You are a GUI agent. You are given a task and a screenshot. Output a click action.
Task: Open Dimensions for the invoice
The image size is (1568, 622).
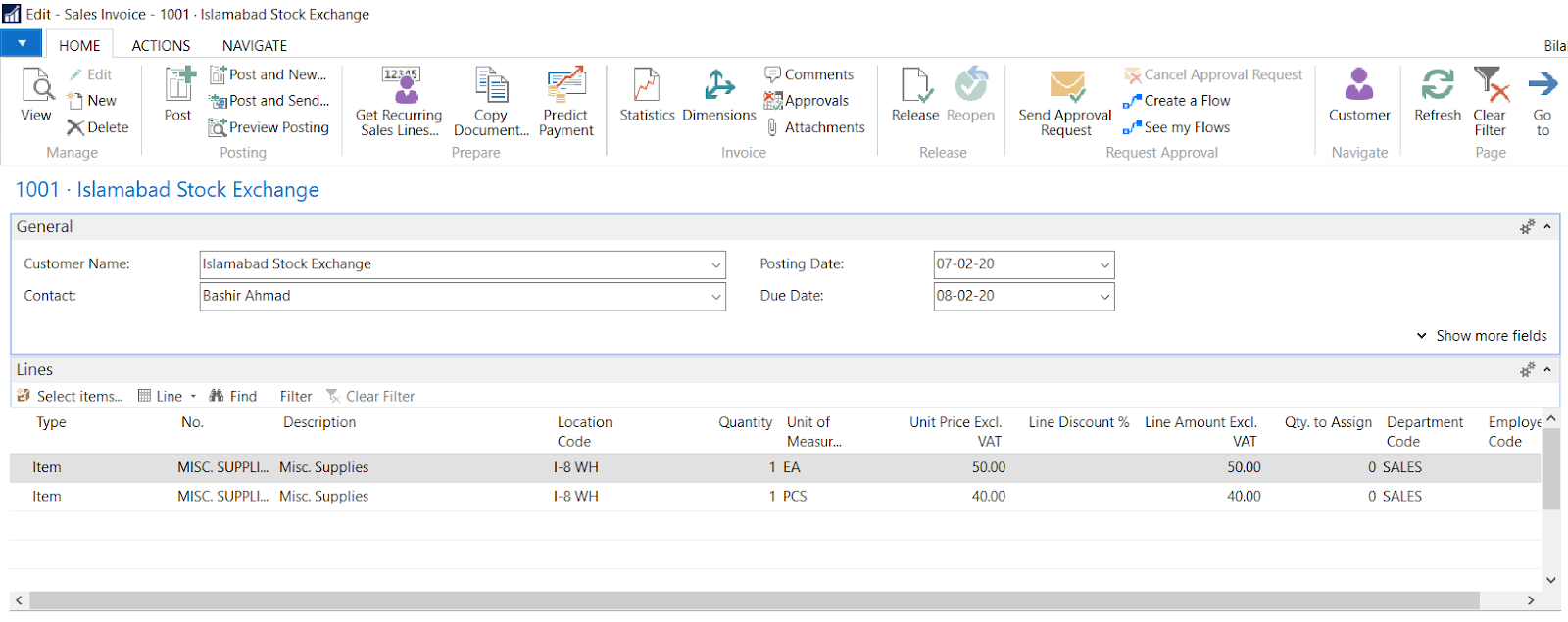[719, 95]
